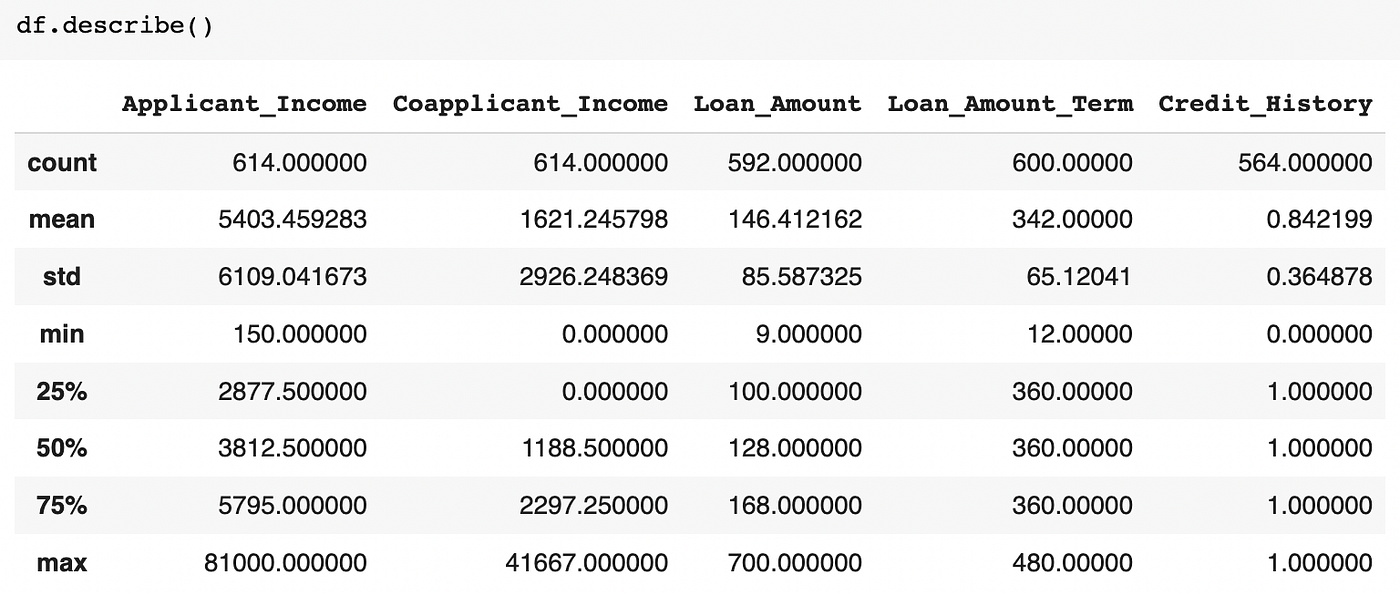Click the 50% row label
The image size is (1400, 594).
coord(62,448)
